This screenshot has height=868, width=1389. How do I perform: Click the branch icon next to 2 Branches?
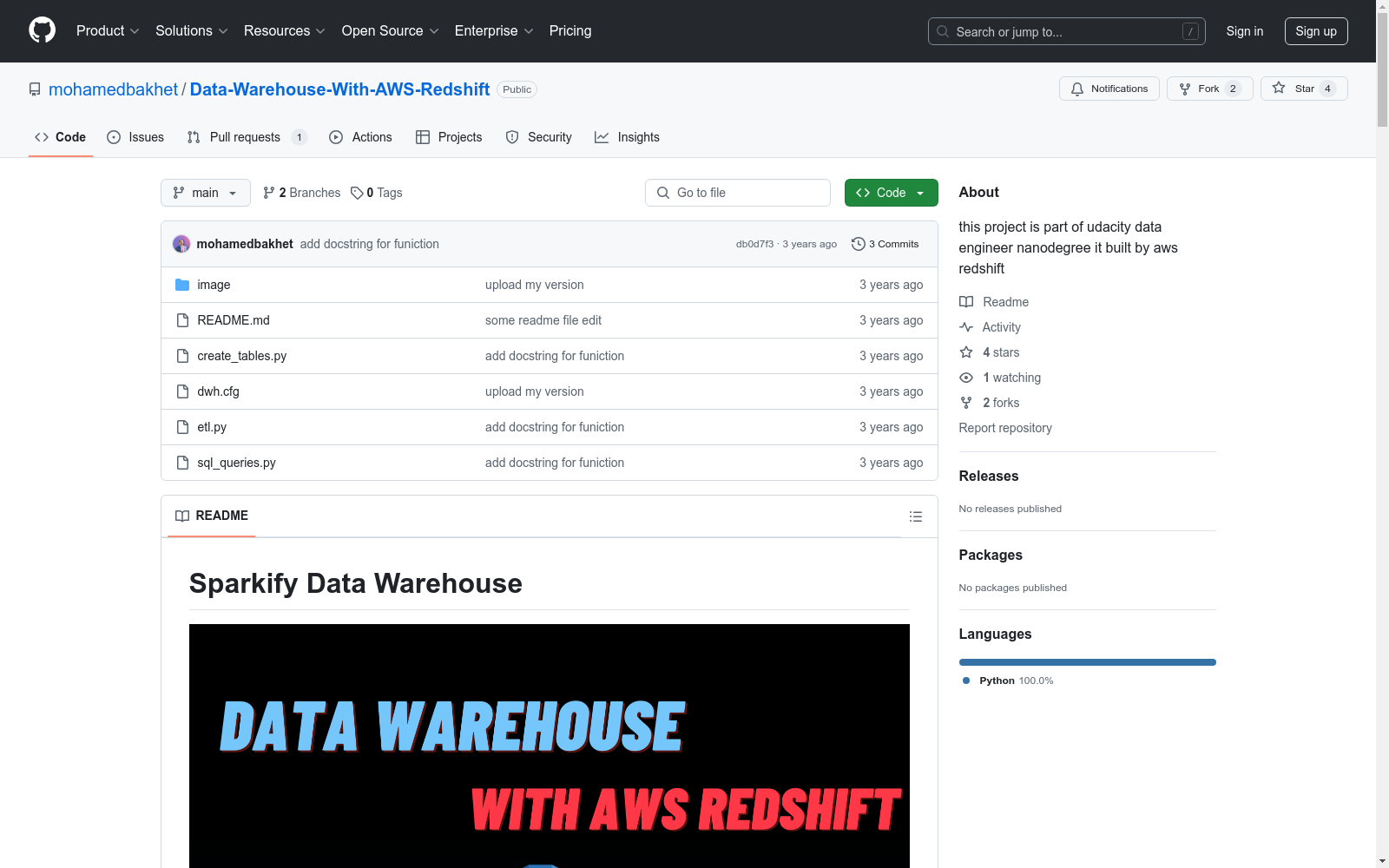(x=269, y=193)
